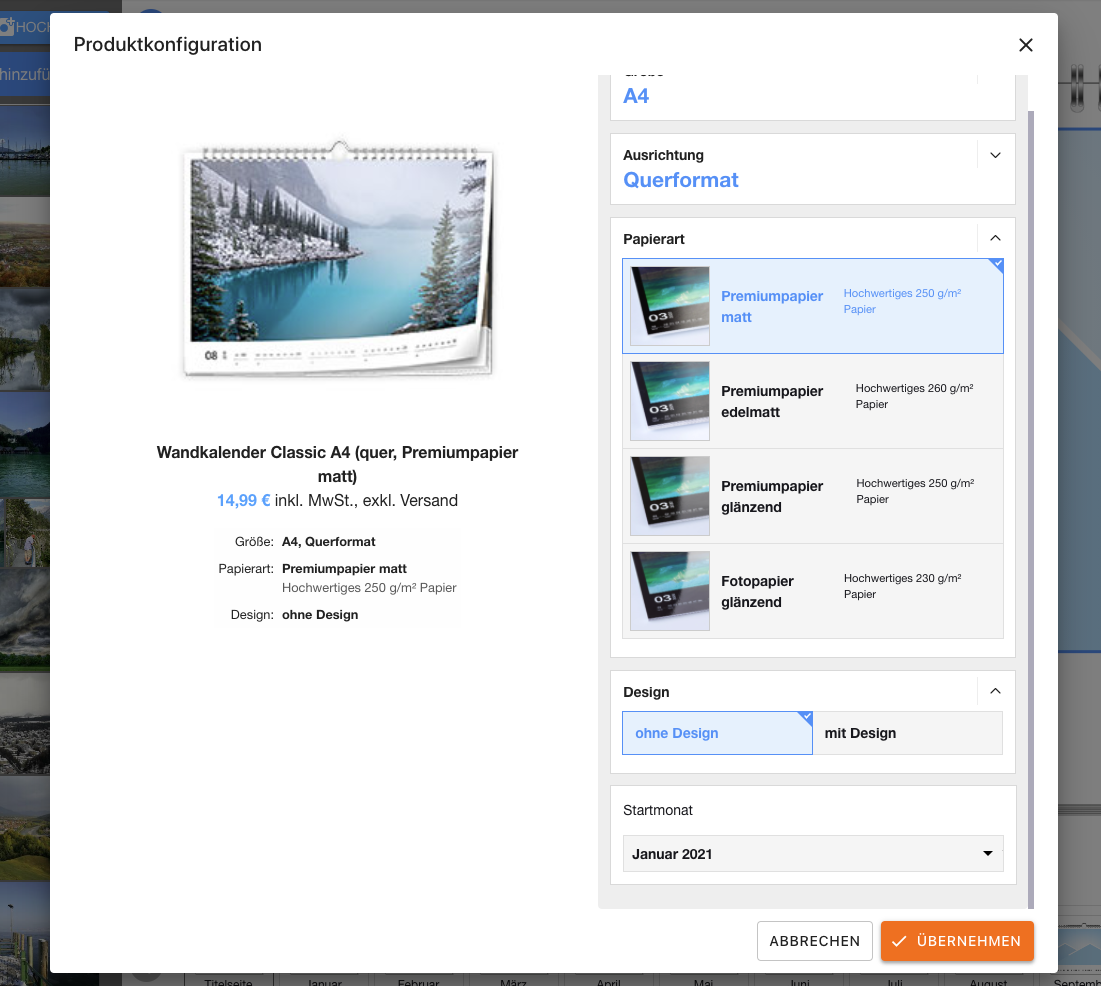Screen dimensions: 1101x986
Task: Select Premiumpapier edelmatt option
Action: pos(812,401)
